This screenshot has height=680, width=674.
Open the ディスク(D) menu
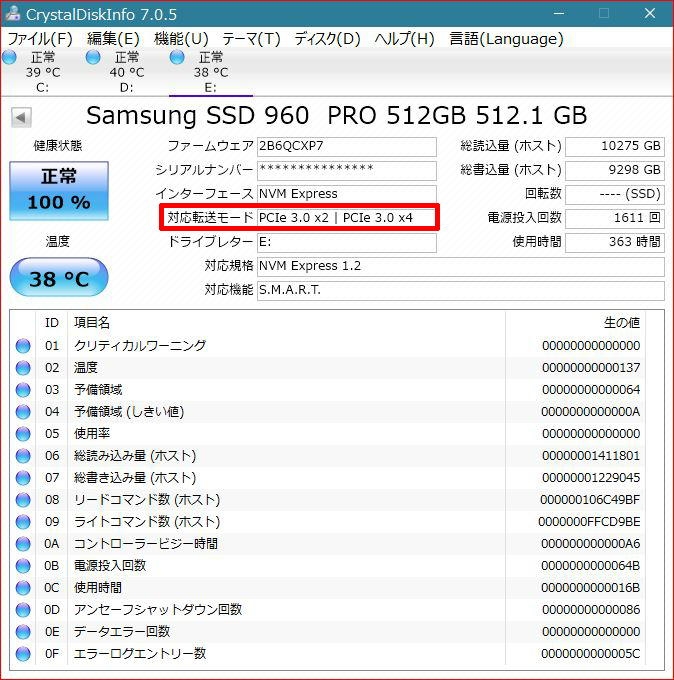pyautogui.click(x=327, y=39)
